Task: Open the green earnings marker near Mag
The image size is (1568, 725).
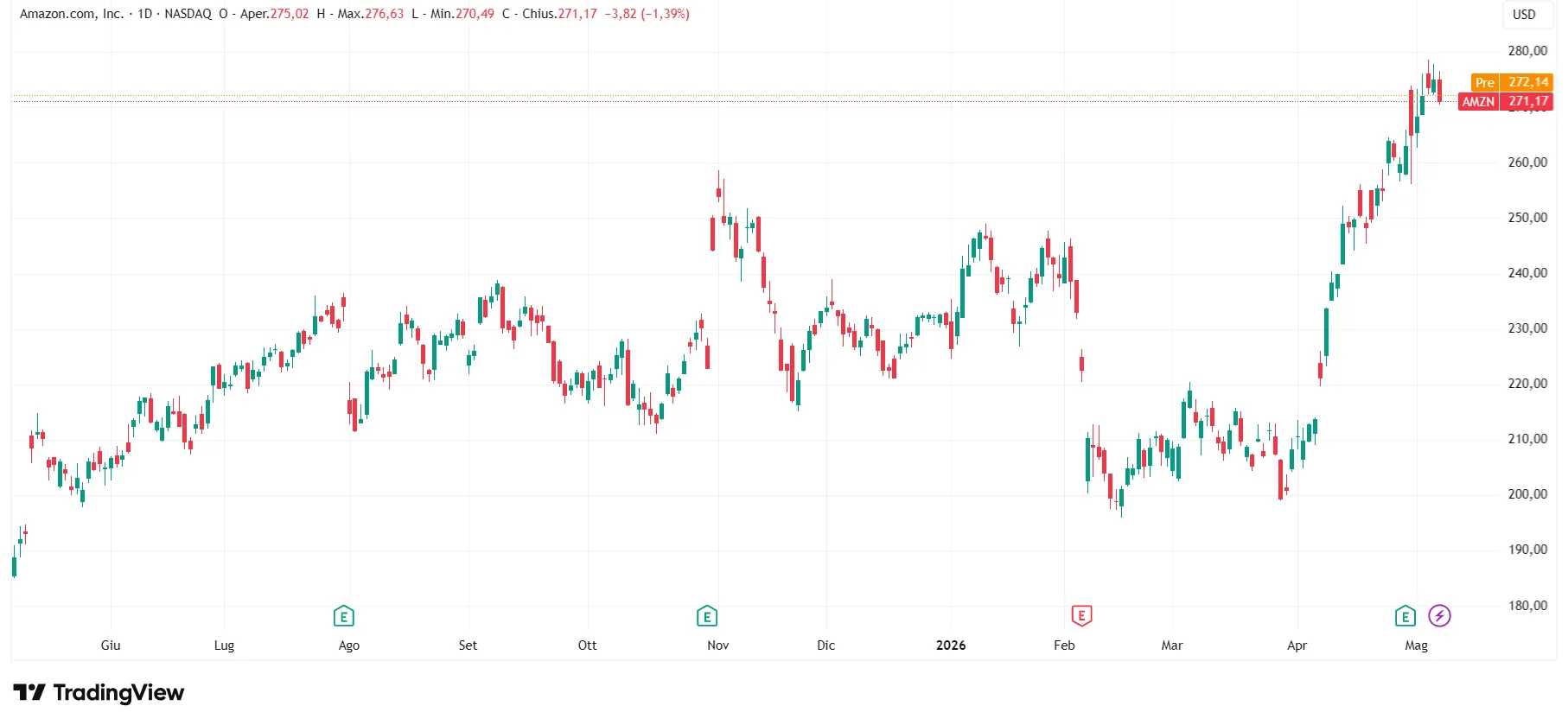Action: [1405, 616]
